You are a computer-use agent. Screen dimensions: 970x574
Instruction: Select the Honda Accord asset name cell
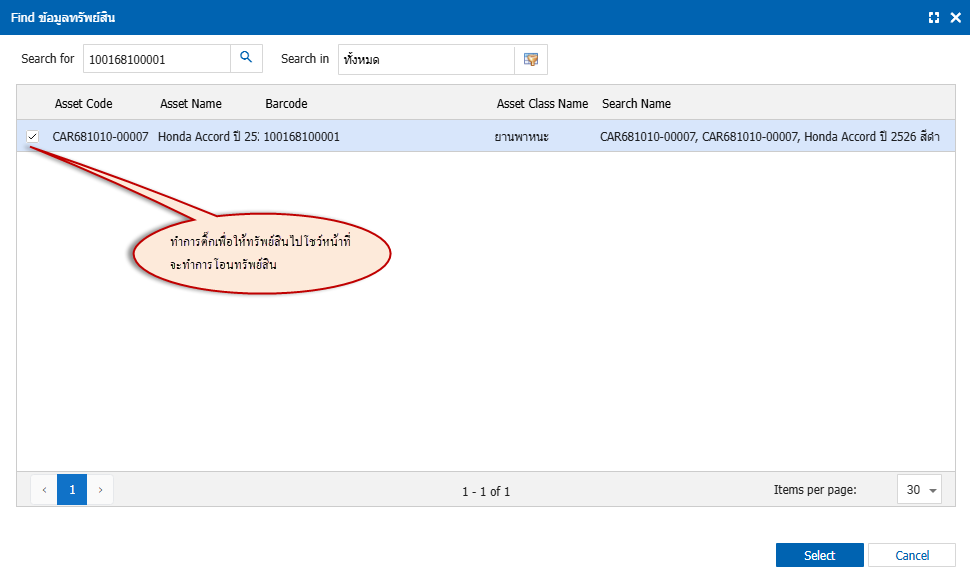208,136
